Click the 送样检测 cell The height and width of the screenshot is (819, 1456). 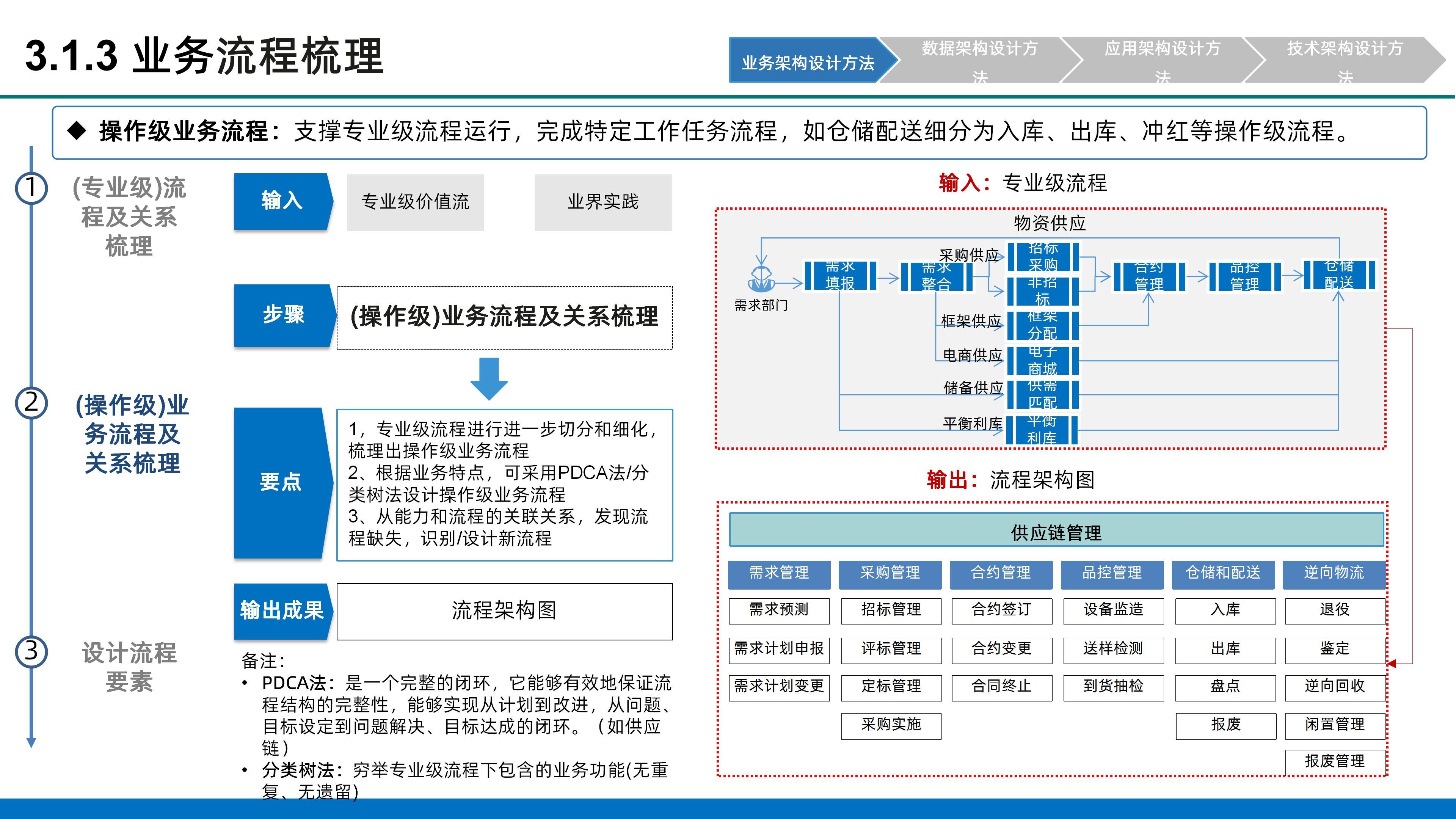(1114, 650)
